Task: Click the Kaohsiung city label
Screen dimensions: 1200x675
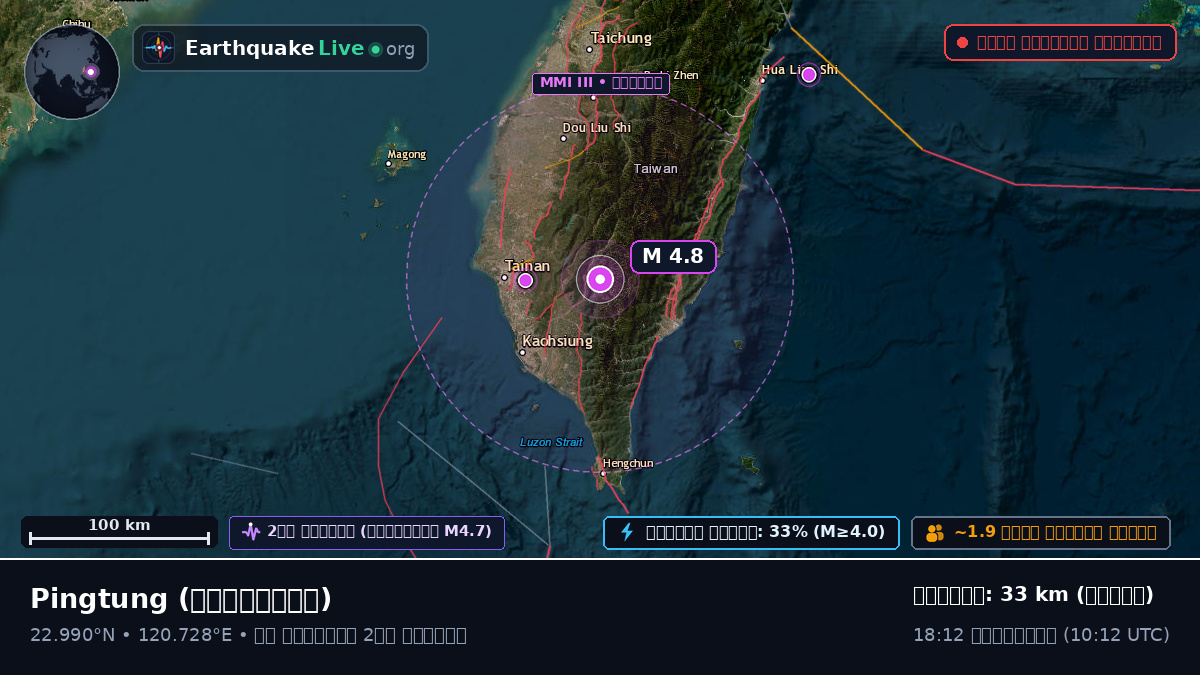Action: (557, 341)
